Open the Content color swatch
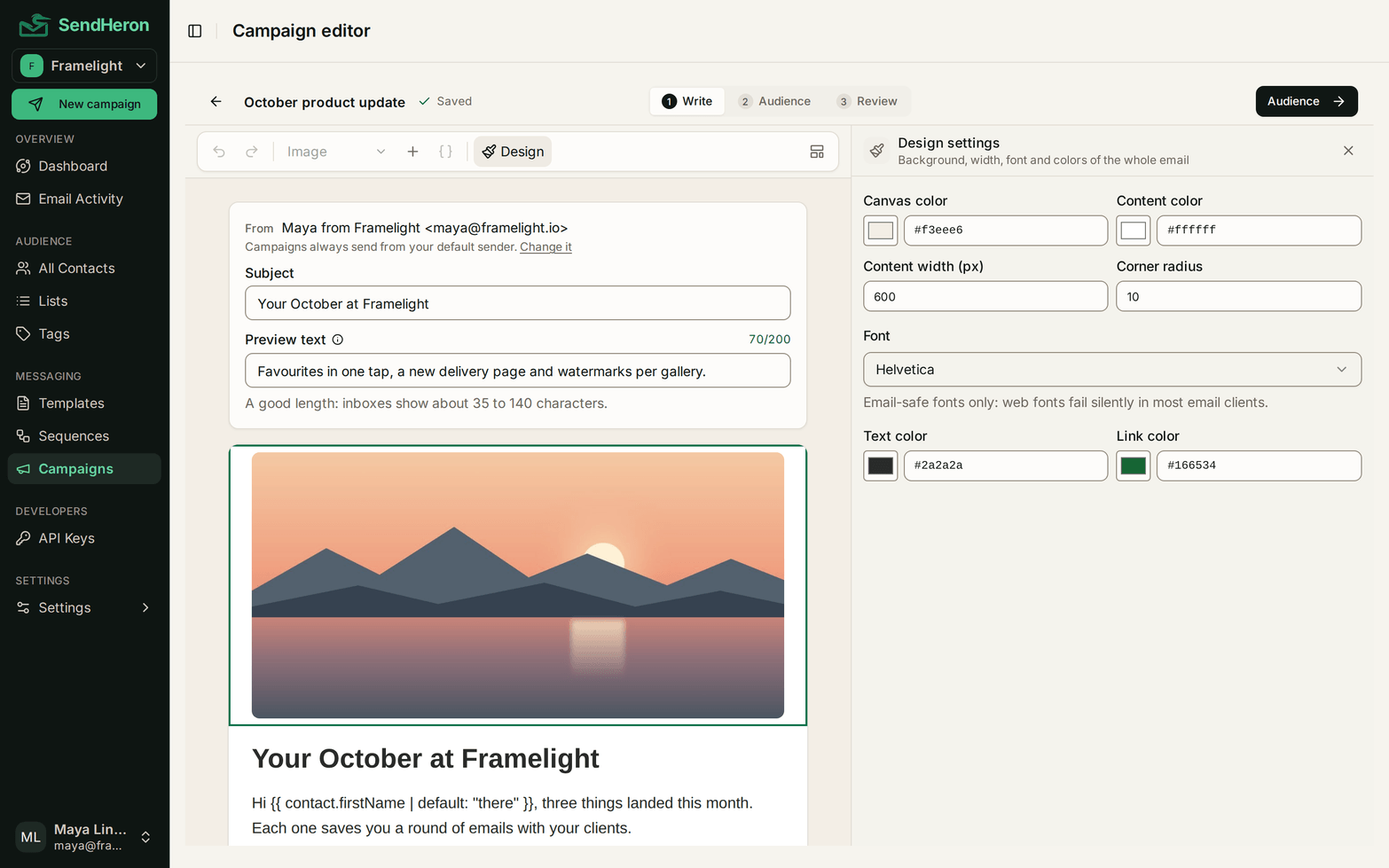1389x868 pixels. click(1134, 231)
